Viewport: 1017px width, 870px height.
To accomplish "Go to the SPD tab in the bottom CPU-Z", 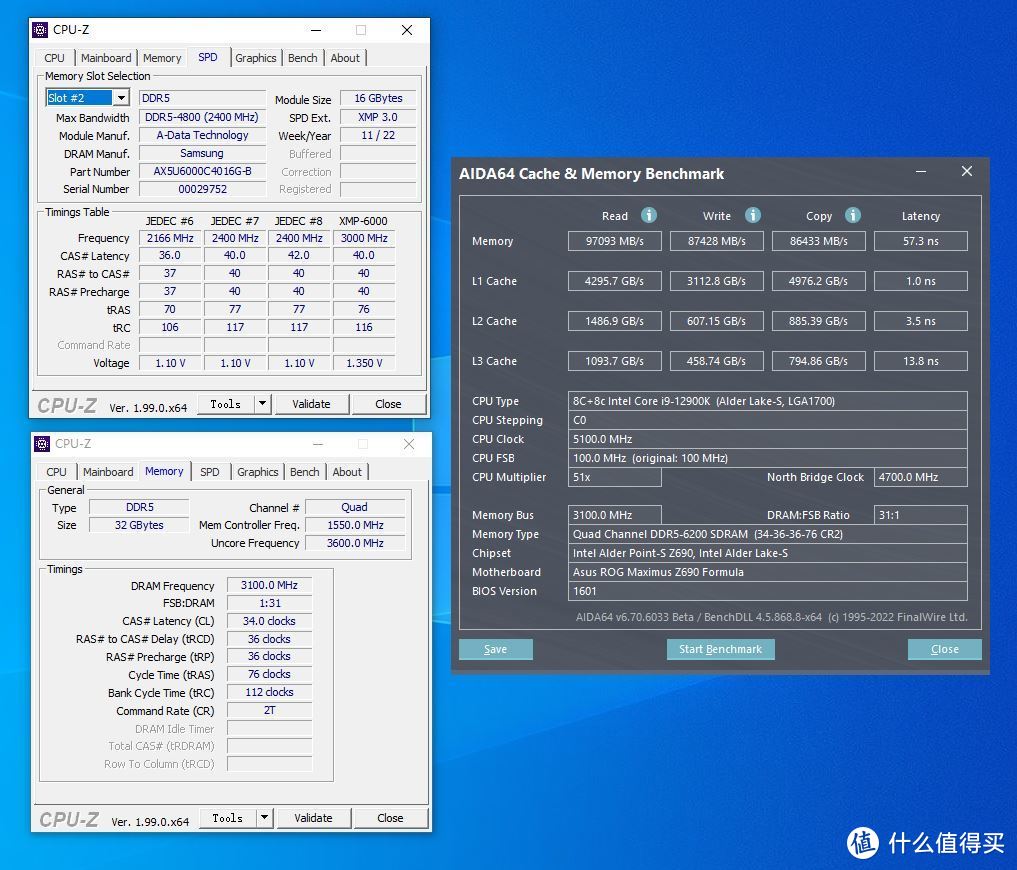I will tap(210, 472).
